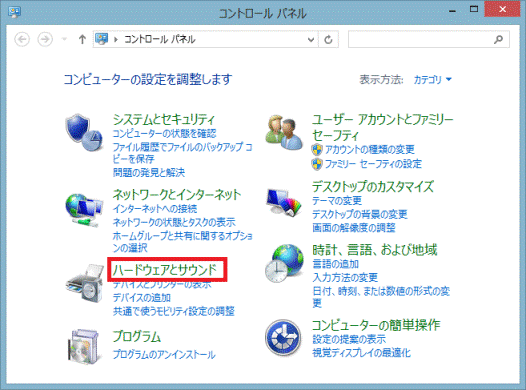This screenshot has width=526, height=390.
Task: Open プログラムのアンインストール link
Action: [164, 354]
